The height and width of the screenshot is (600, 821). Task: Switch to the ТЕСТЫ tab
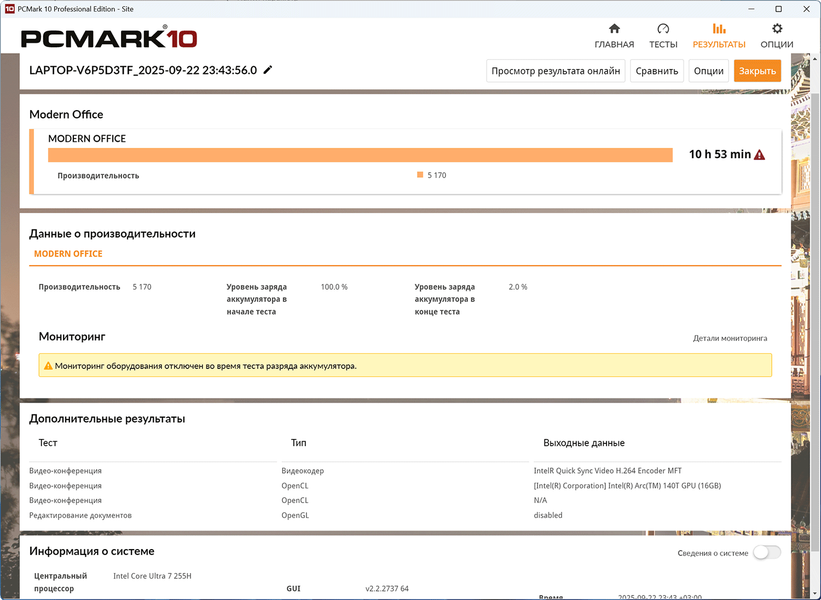coord(663,36)
